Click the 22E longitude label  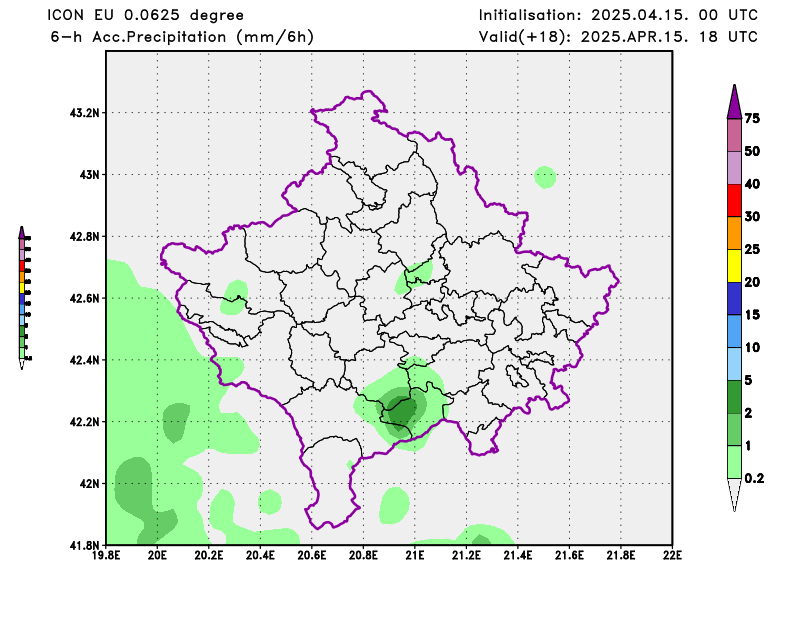pyautogui.click(x=672, y=555)
